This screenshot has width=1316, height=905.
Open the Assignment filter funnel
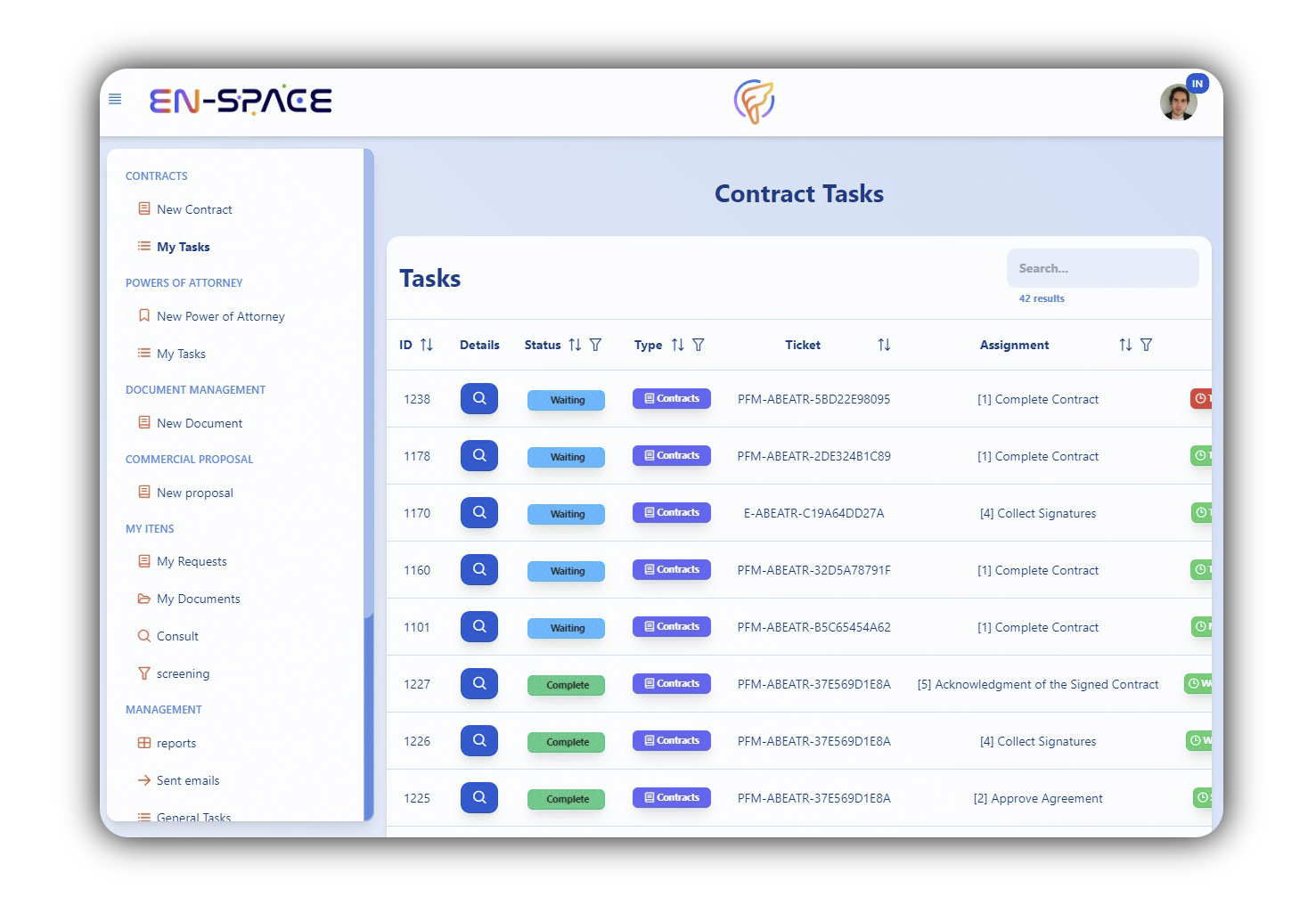(1148, 345)
